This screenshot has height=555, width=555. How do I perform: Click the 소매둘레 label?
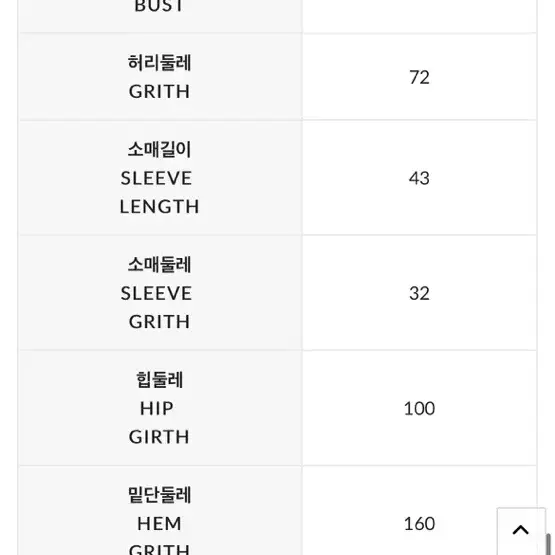click(x=159, y=264)
